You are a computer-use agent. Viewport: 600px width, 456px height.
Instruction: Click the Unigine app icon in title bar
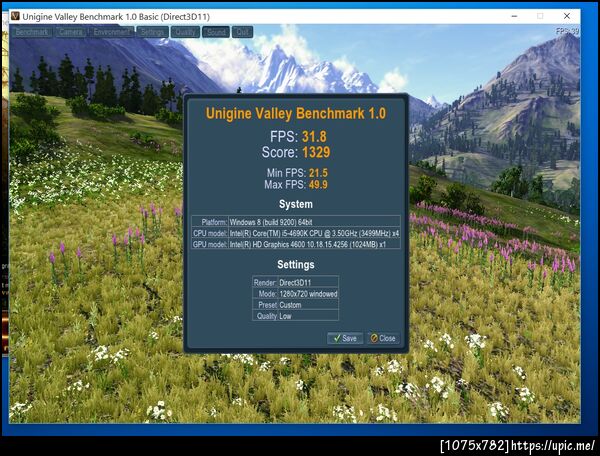pyautogui.click(x=15, y=16)
